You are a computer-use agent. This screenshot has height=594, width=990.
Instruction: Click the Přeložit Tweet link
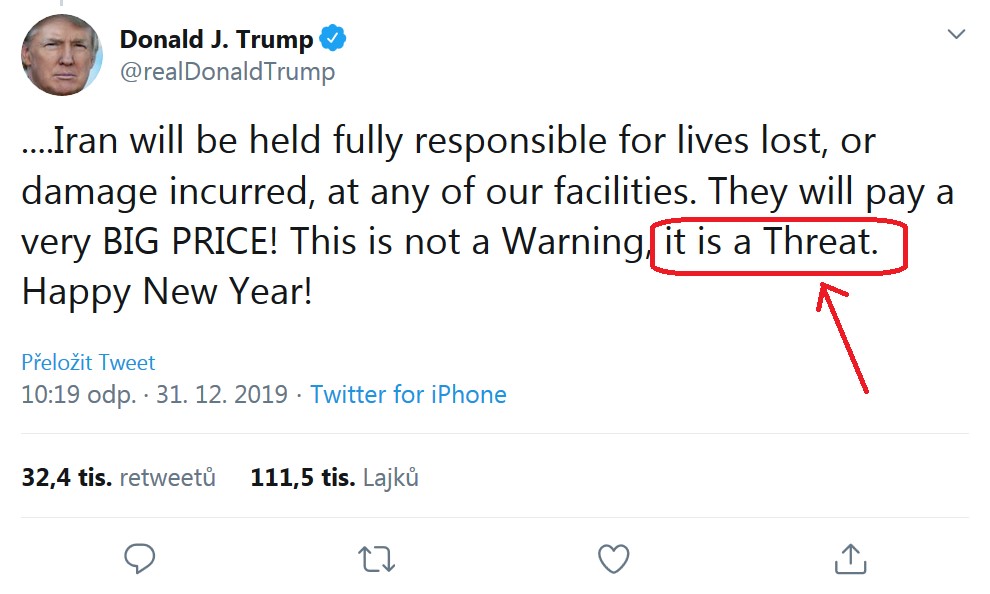pyautogui.click(x=88, y=362)
